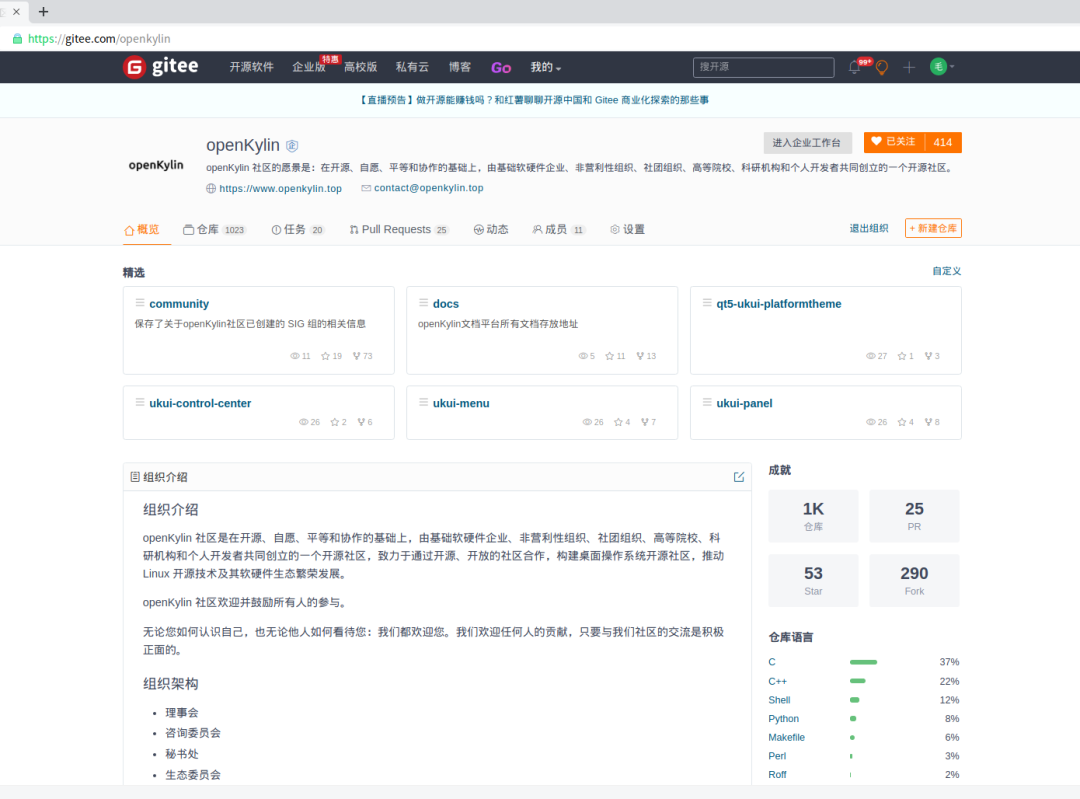1080x799 pixels.
Task: Click the star count on docs card
Action: click(x=615, y=356)
